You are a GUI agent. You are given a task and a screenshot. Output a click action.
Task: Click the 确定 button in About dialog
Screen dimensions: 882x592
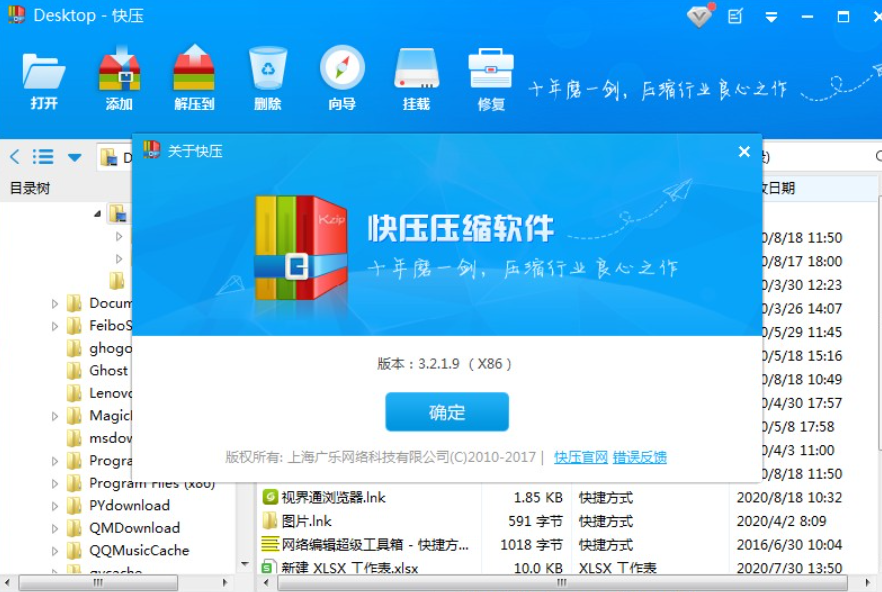[446, 411]
